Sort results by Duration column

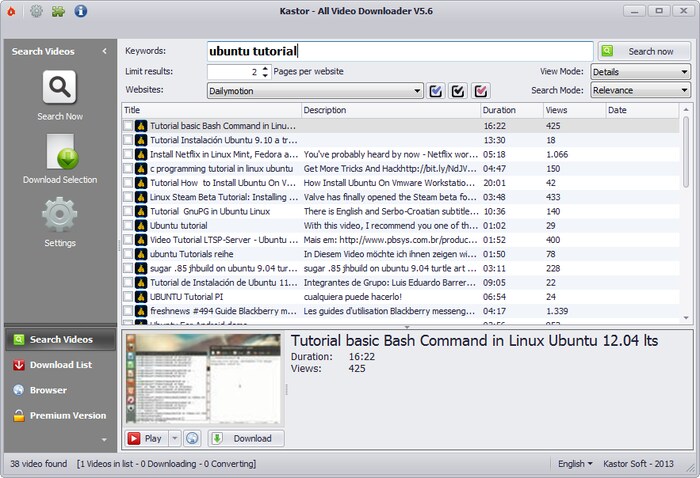coord(512,110)
